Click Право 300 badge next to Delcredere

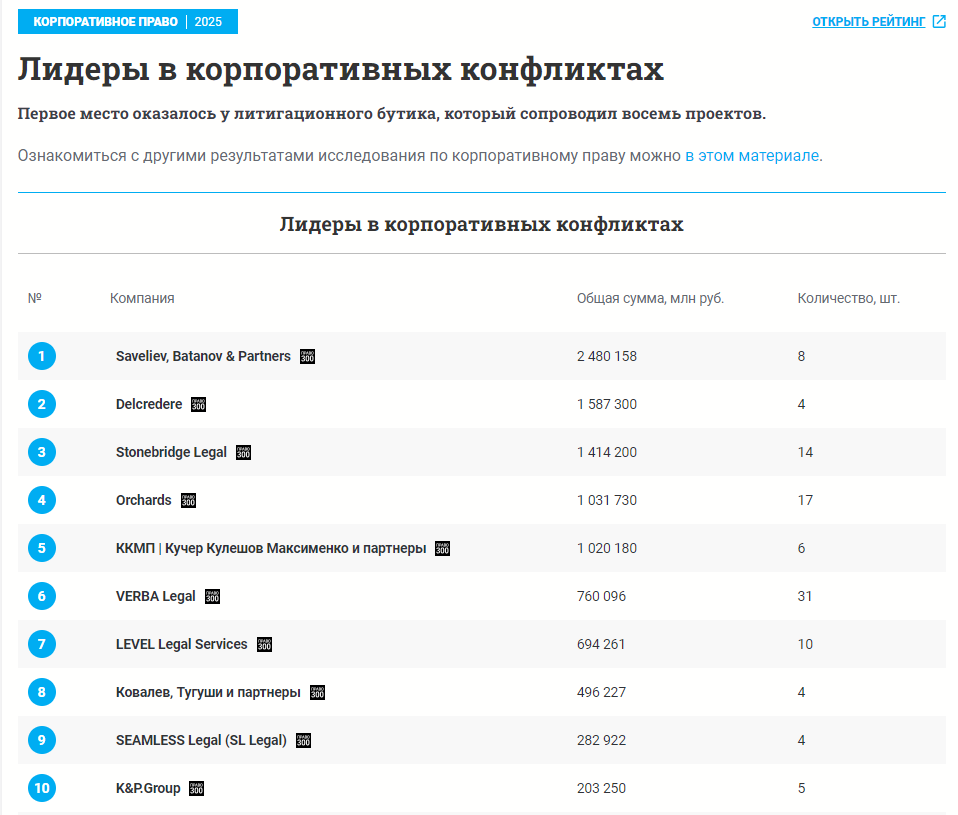[x=199, y=404]
